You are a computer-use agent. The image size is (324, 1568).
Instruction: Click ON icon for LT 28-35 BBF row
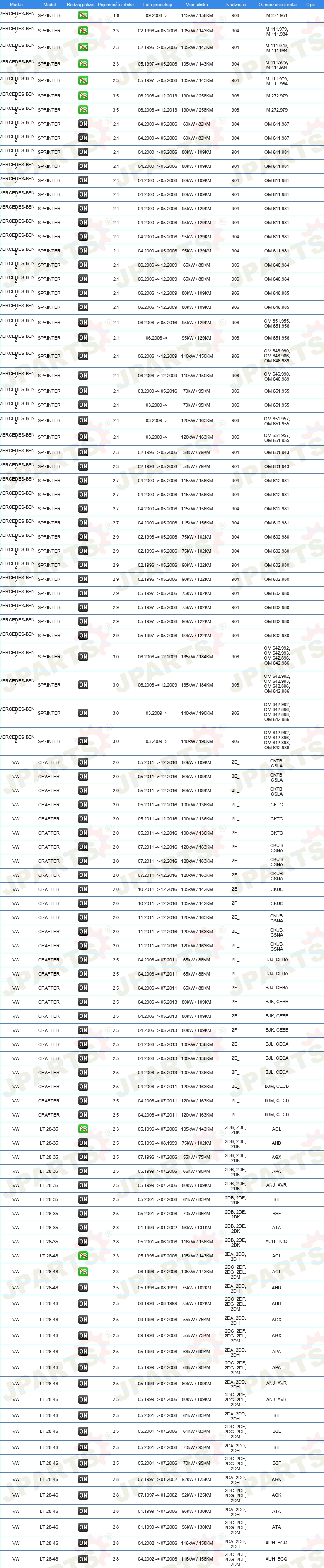pyautogui.click(x=83, y=1213)
